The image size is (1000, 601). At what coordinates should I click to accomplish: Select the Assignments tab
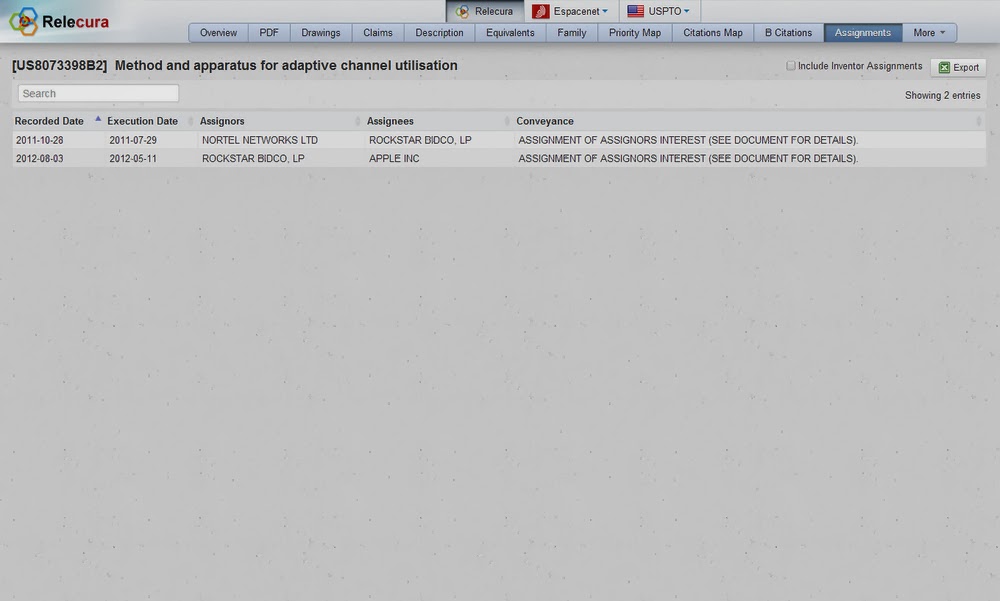point(863,33)
